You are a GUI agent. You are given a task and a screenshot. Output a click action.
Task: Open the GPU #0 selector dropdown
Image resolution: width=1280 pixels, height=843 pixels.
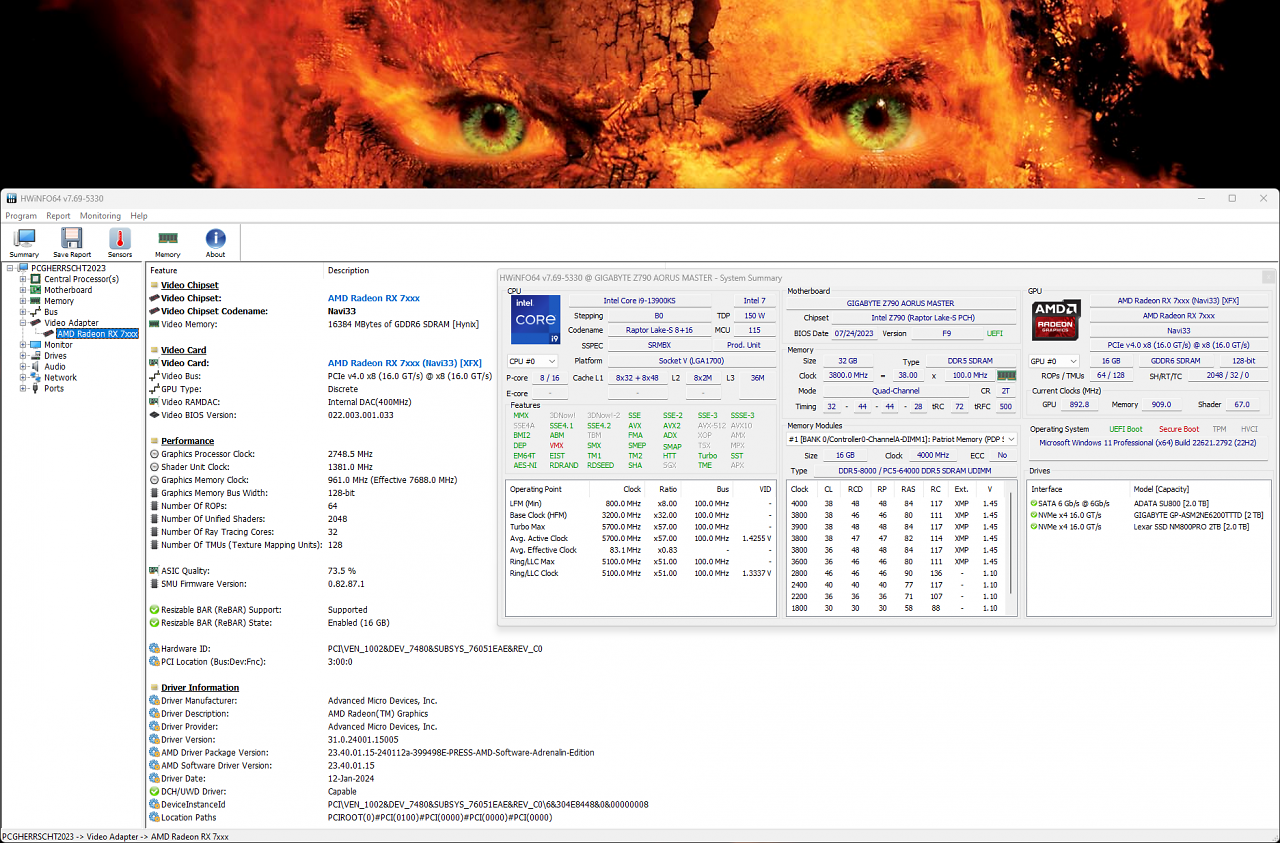[1055, 361]
